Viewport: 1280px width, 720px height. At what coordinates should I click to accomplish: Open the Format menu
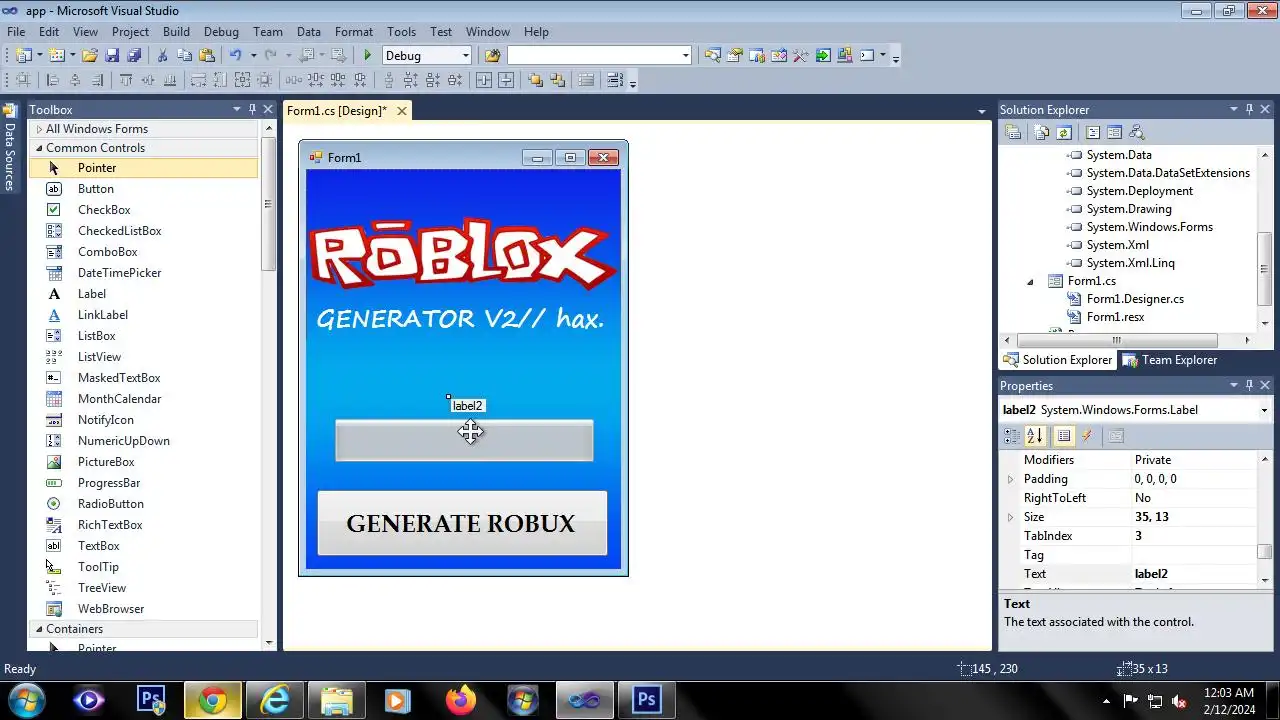click(x=354, y=32)
